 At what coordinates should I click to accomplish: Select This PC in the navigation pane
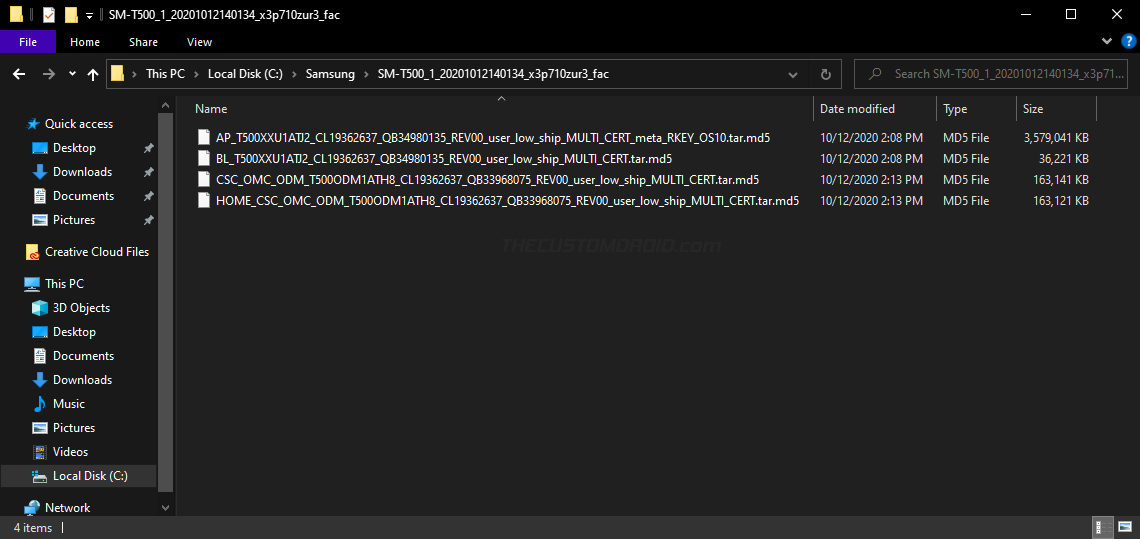click(64, 284)
